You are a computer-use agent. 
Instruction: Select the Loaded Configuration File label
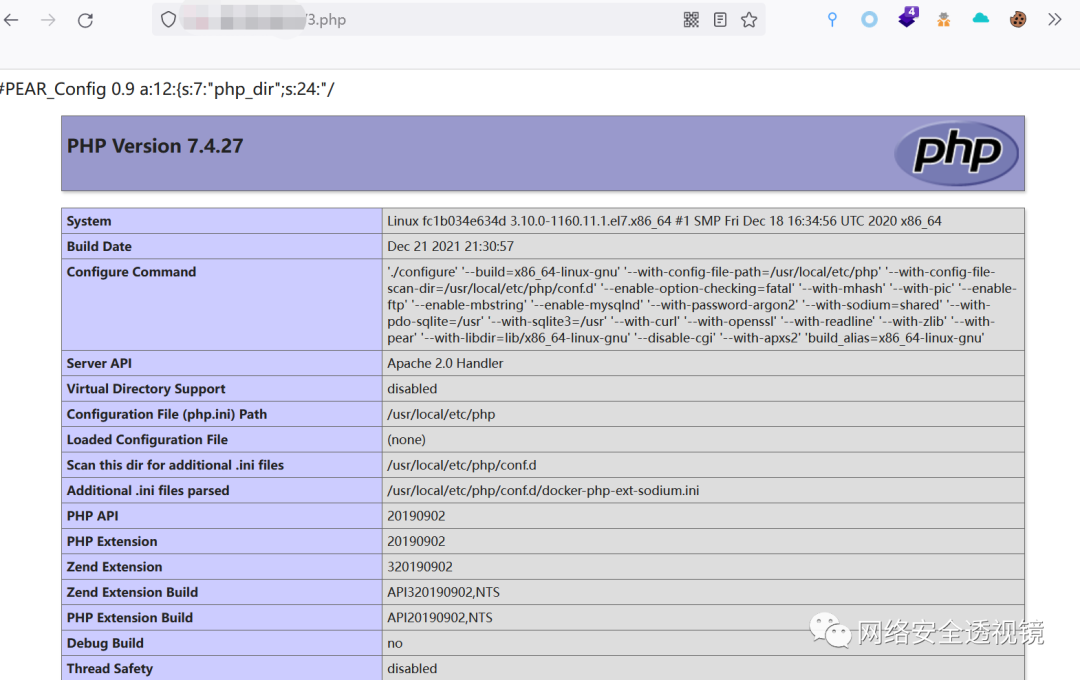point(147,440)
